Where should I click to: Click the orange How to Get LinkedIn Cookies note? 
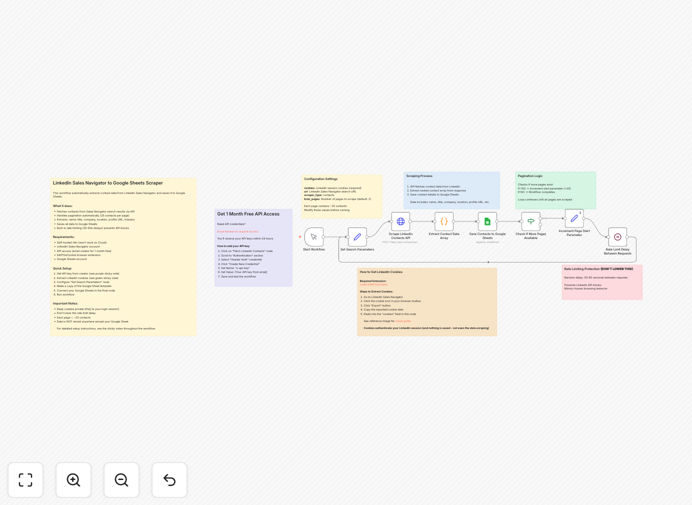[427, 302]
